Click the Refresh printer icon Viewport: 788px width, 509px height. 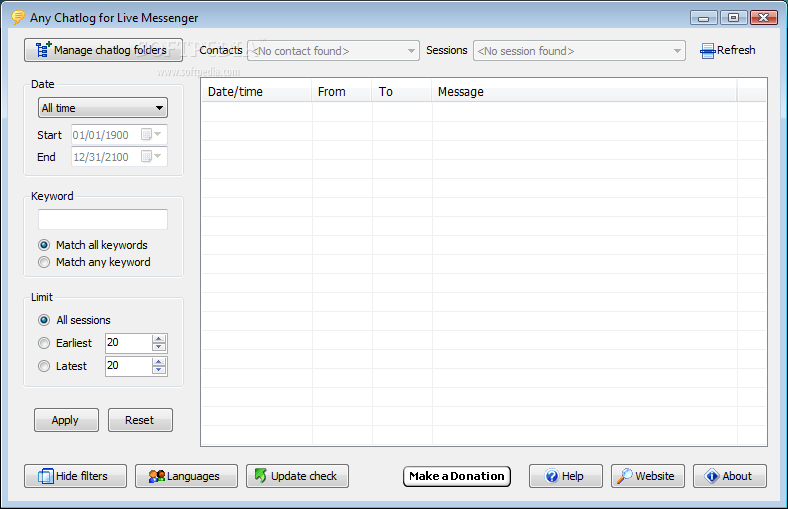708,51
